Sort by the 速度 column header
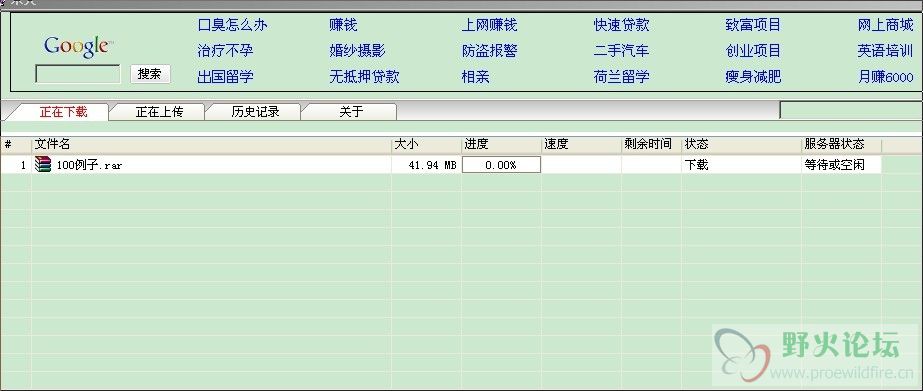Image resolution: width=923 pixels, height=391 pixels. 582,144
